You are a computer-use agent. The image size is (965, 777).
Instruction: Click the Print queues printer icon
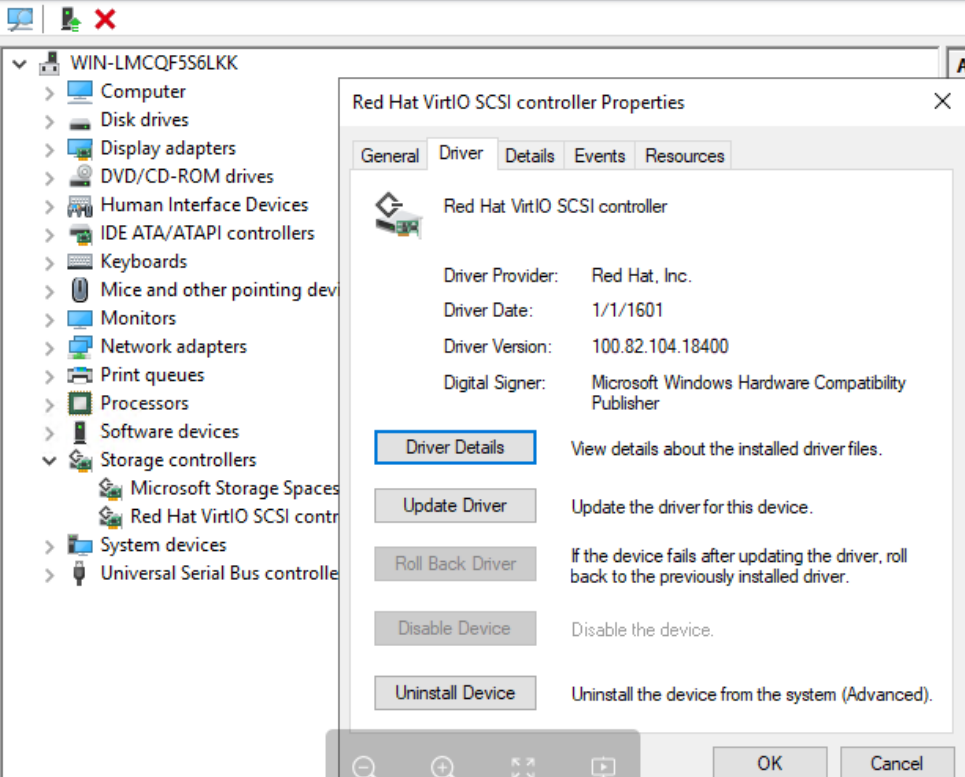[x=80, y=375]
